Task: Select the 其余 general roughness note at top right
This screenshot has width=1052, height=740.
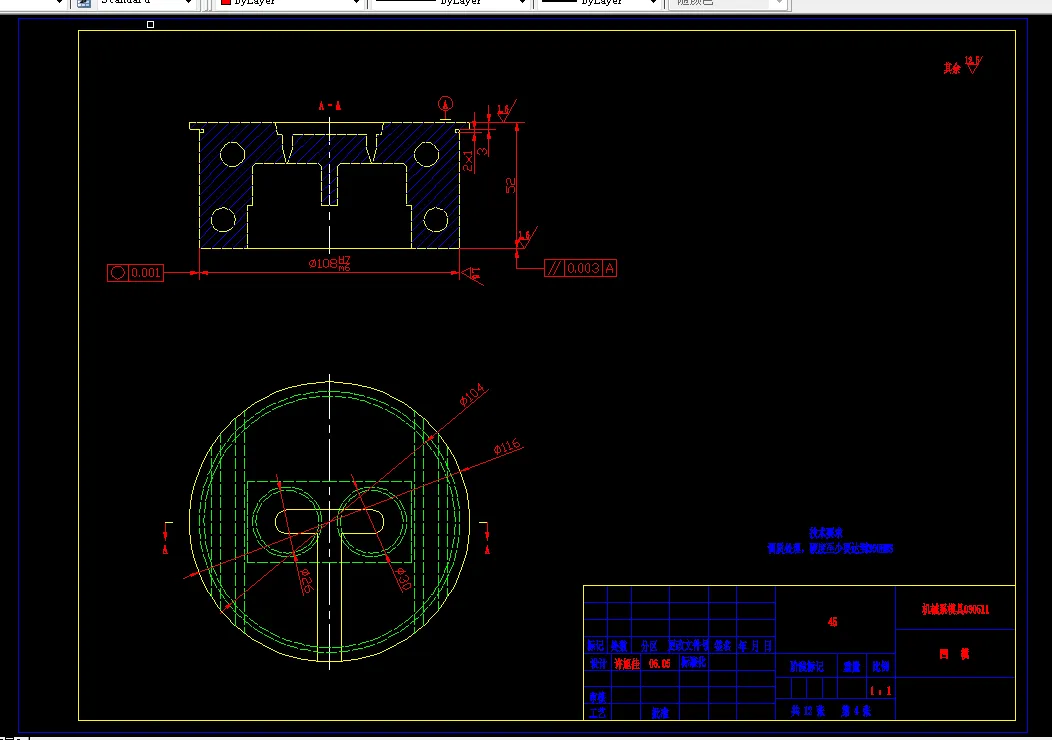Action: pos(963,66)
